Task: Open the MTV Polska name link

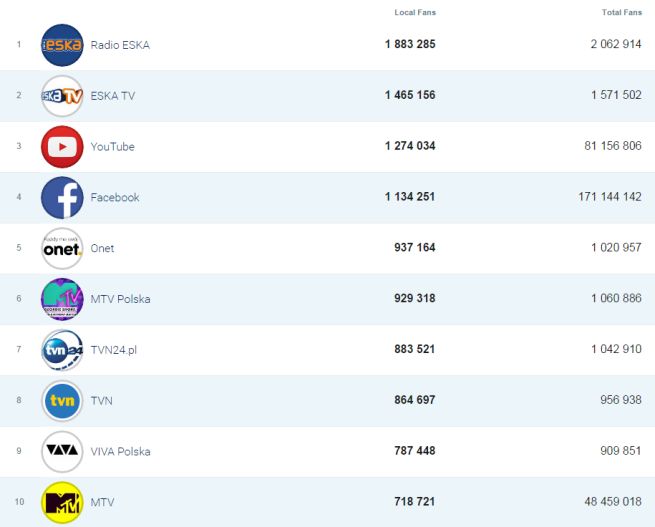Action: click(x=120, y=299)
